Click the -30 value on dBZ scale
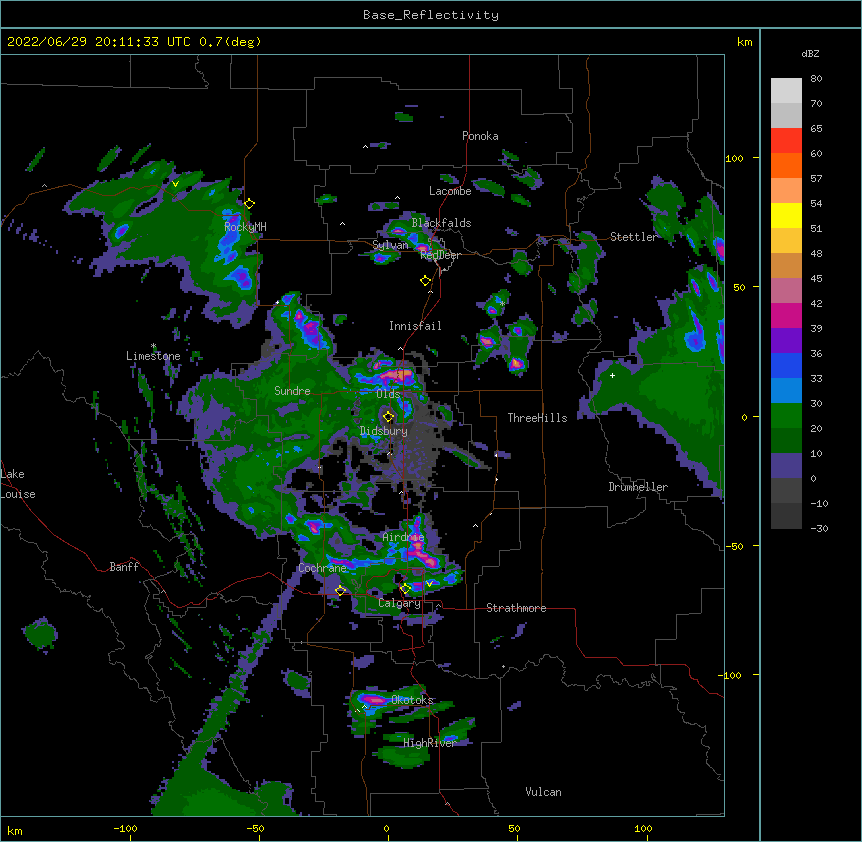Screen dimensions: 862x842 click(x=819, y=528)
